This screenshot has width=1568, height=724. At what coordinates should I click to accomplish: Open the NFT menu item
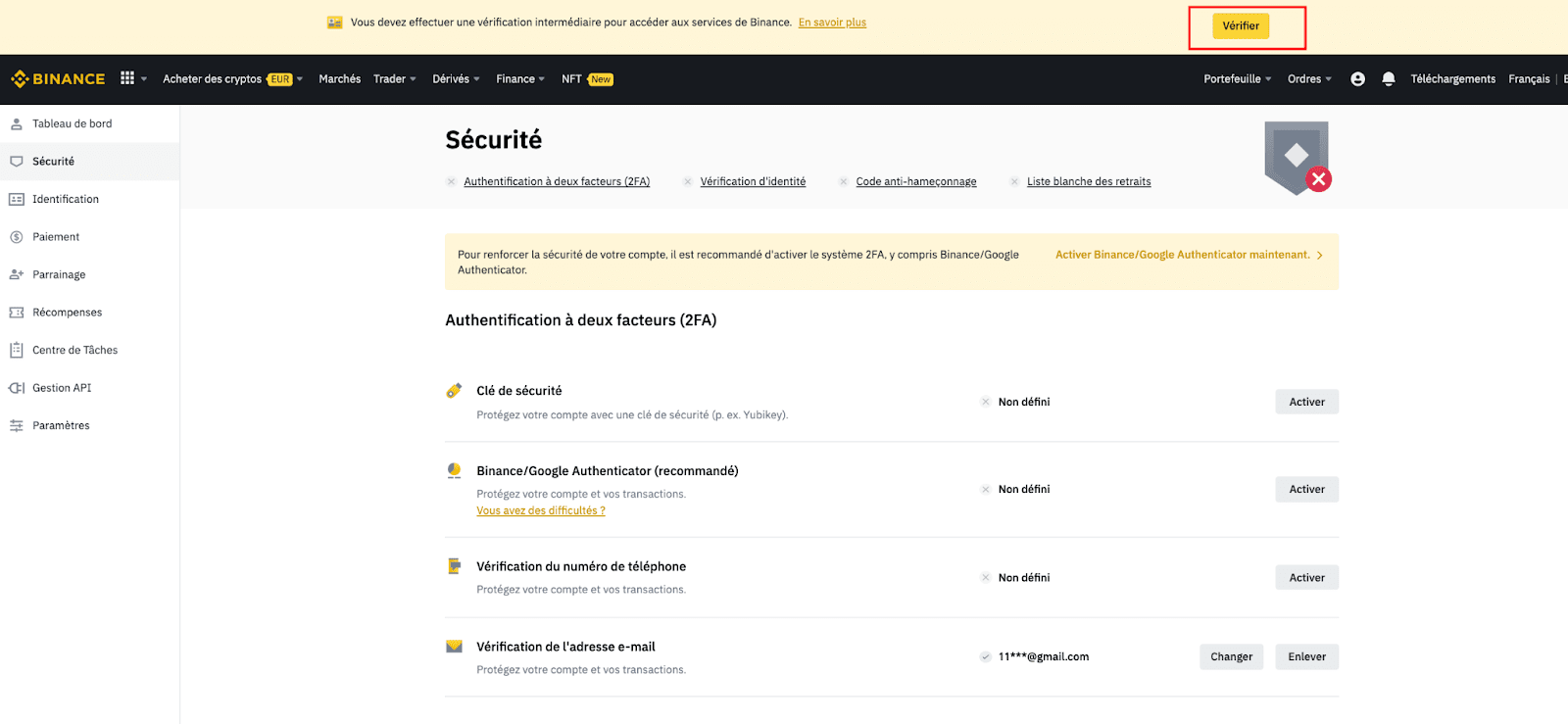coord(571,79)
